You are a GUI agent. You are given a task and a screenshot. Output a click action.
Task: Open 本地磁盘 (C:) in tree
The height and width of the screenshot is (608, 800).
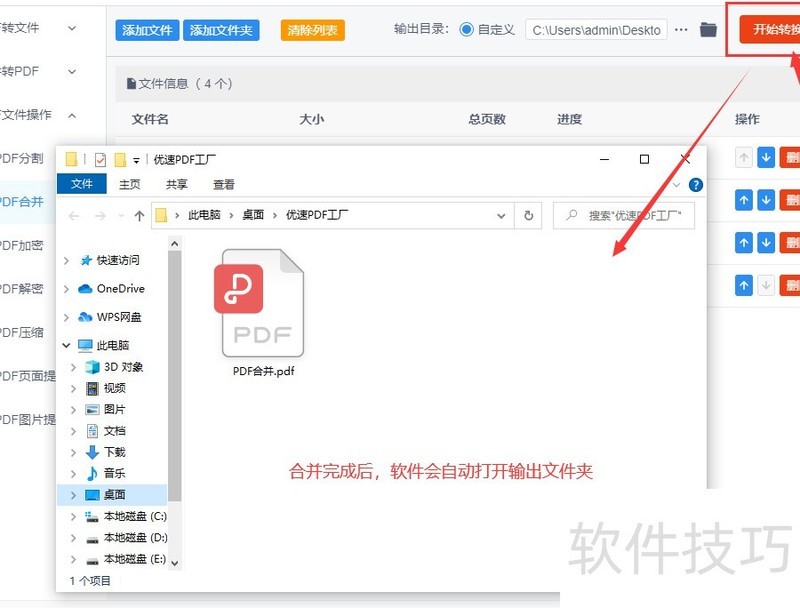[x=135, y=516]
